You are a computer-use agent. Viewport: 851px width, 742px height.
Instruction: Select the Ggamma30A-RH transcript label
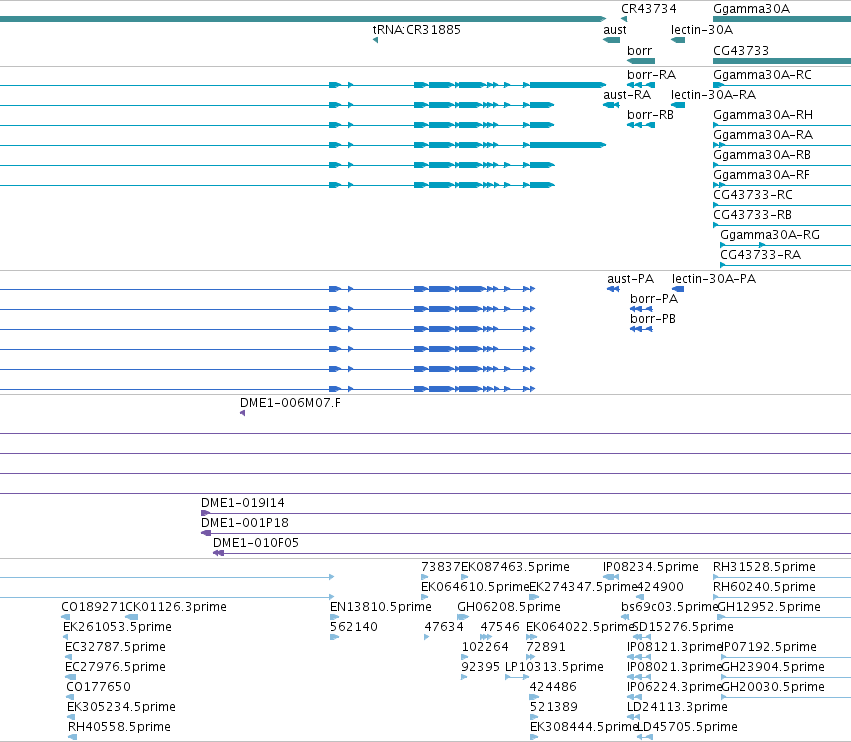pyautogui.click(x=763, y=115)
